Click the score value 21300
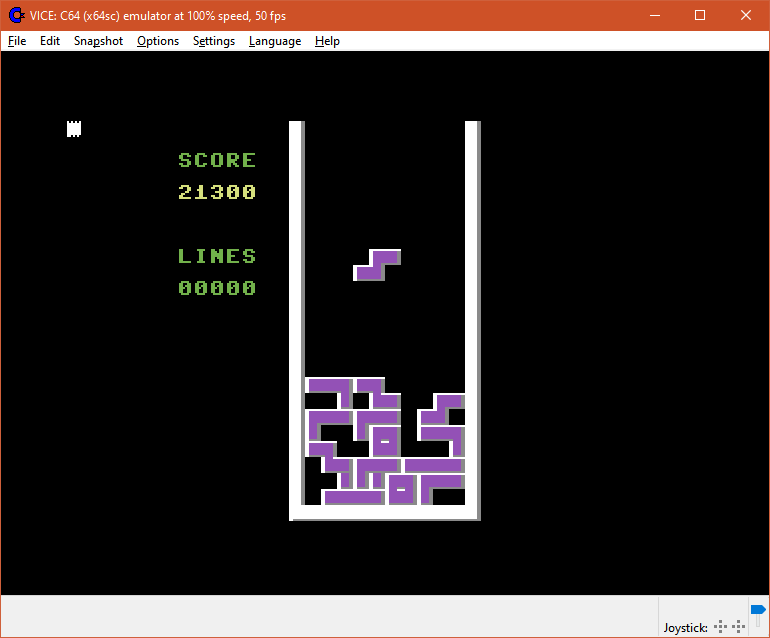770x638 pixels. [x=217, y=192]
